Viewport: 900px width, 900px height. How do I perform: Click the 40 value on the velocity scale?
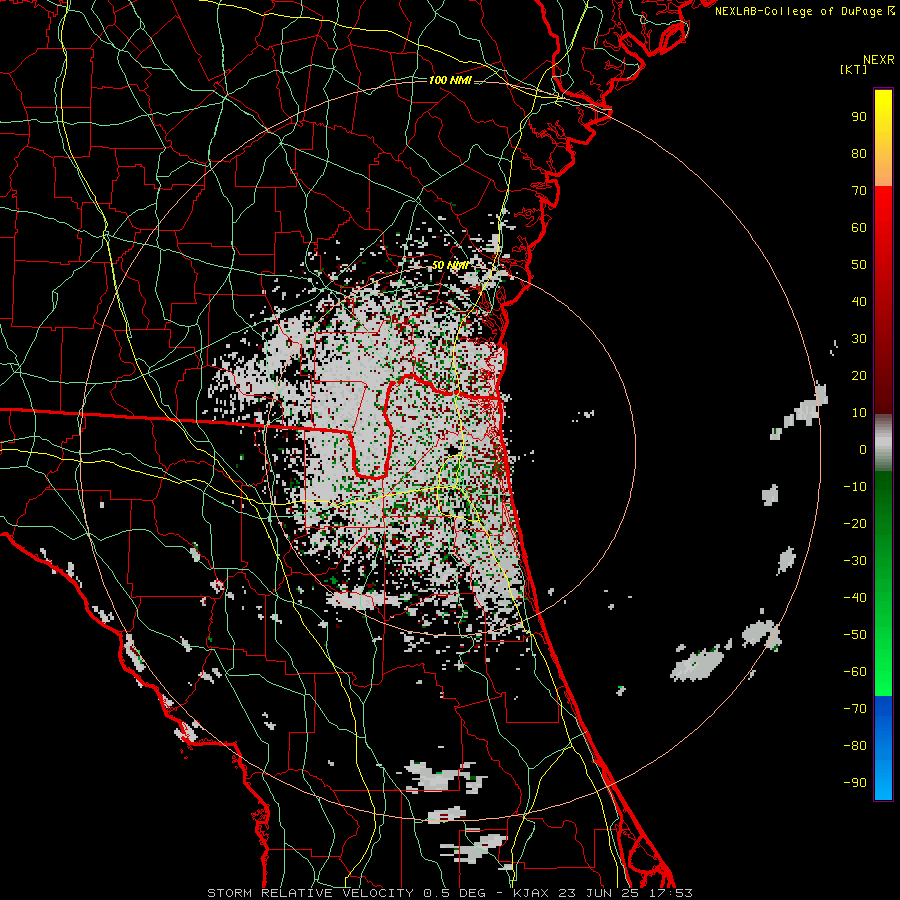click(859, 301)
